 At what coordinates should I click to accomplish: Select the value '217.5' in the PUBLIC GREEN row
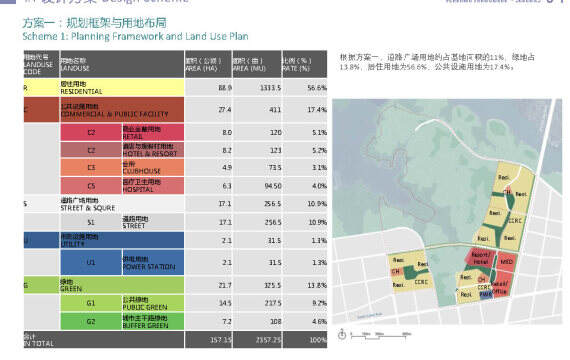[x=273, y=303]
